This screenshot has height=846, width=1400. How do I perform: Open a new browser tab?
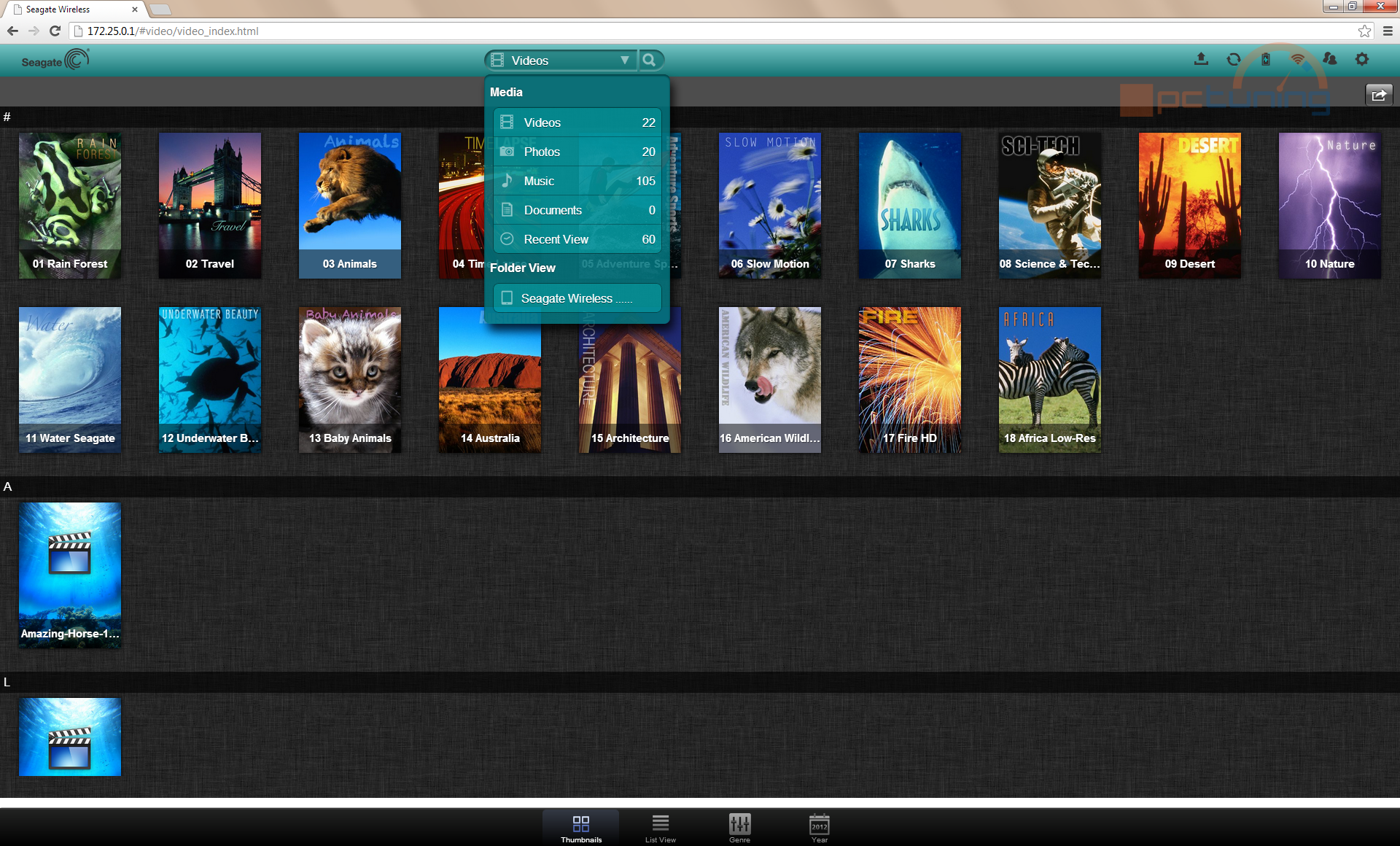[x=160, y=9]
